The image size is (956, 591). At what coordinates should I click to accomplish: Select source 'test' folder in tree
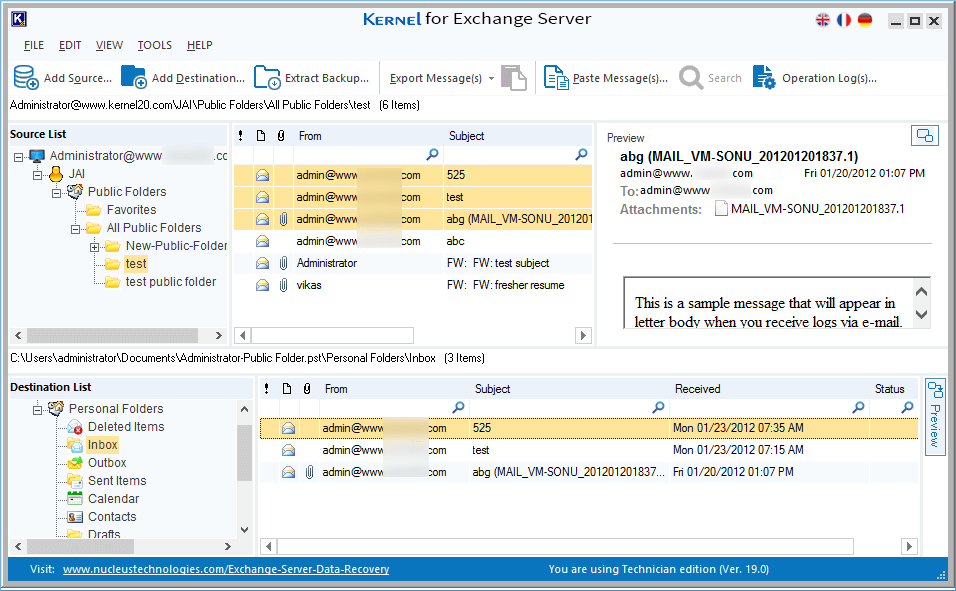click(136, 263)
